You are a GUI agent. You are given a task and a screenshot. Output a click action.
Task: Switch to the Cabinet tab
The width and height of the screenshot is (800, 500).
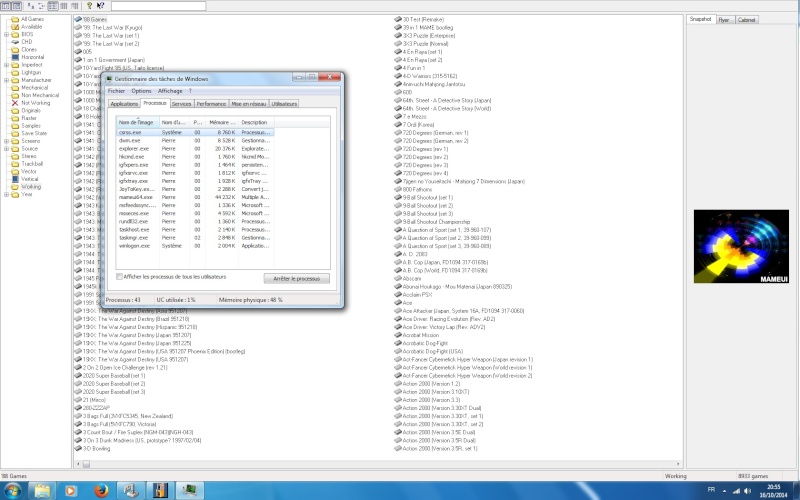[x=746, y=20]
